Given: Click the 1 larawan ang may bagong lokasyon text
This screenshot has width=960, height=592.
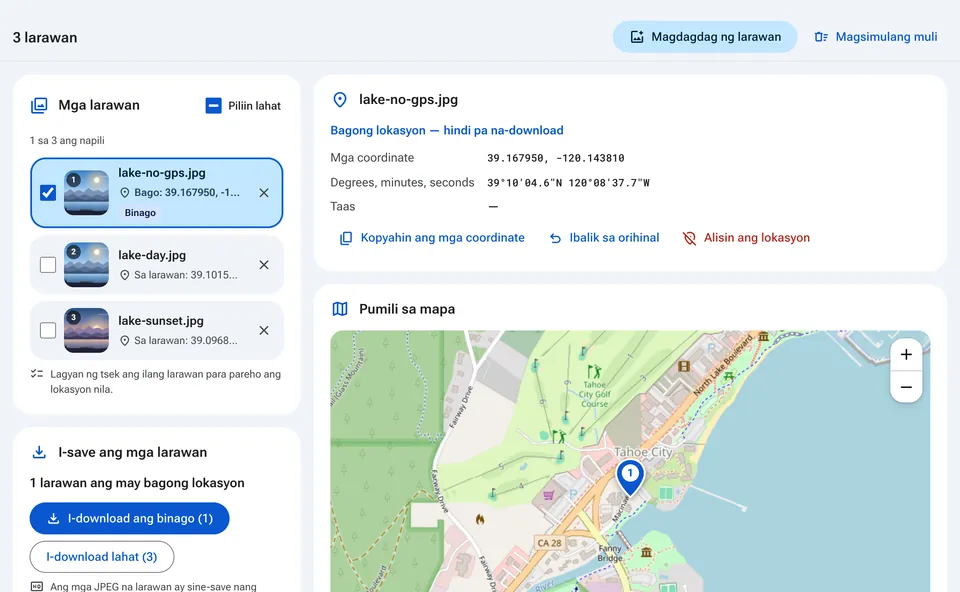Looking at the screenshot, I should pos(137,483).
